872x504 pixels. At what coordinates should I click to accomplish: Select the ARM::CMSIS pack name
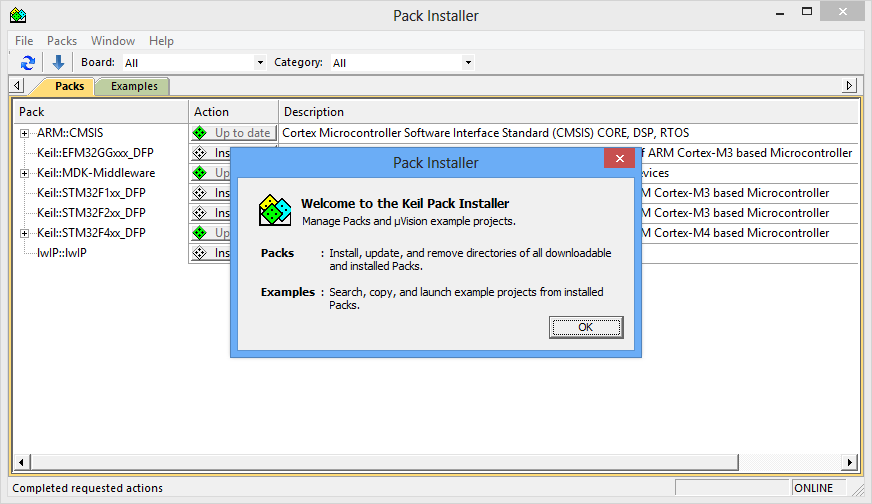pyautogui.click(x=70, y=133)
